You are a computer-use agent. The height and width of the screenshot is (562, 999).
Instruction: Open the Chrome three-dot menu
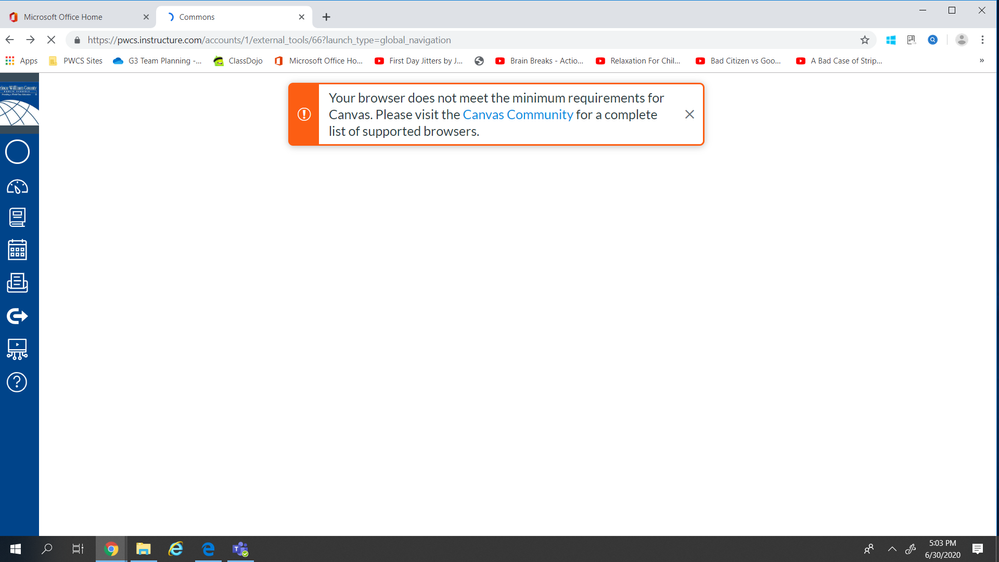[982, 40]
